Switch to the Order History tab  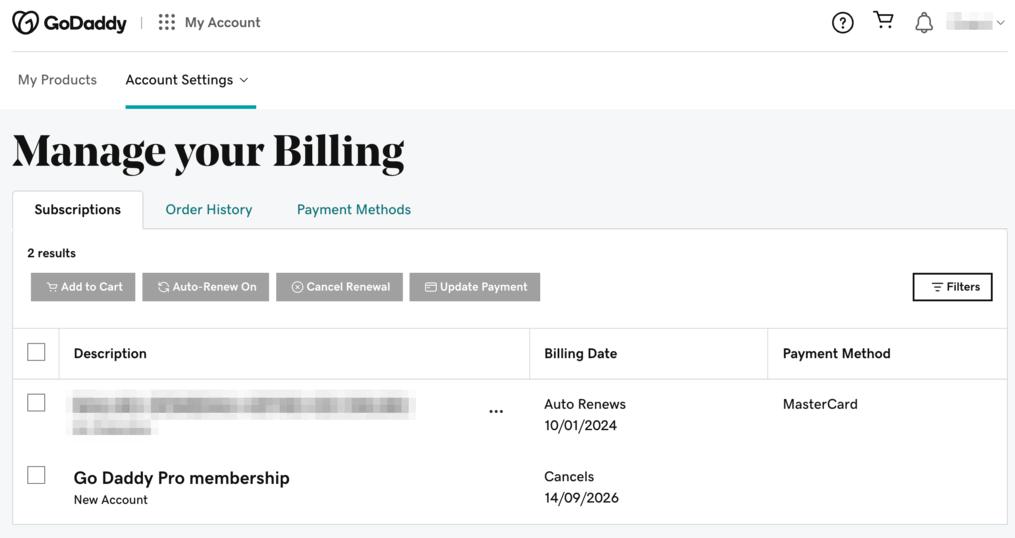208,210
